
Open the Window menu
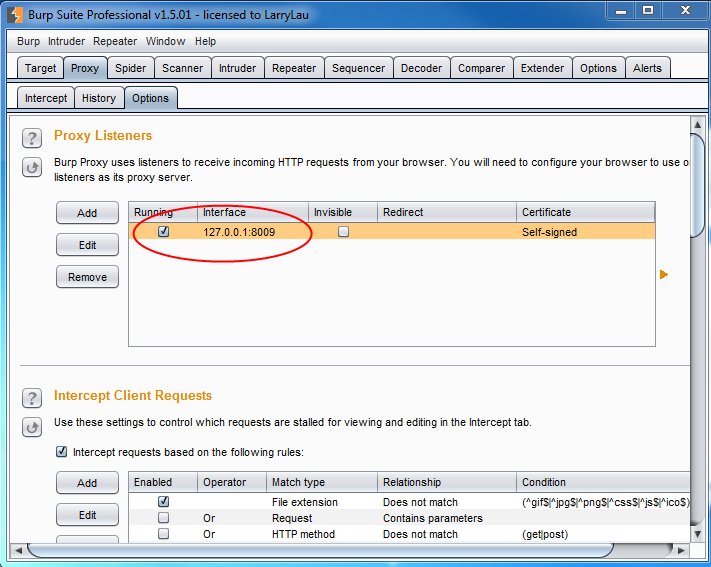tap(166, 41)
